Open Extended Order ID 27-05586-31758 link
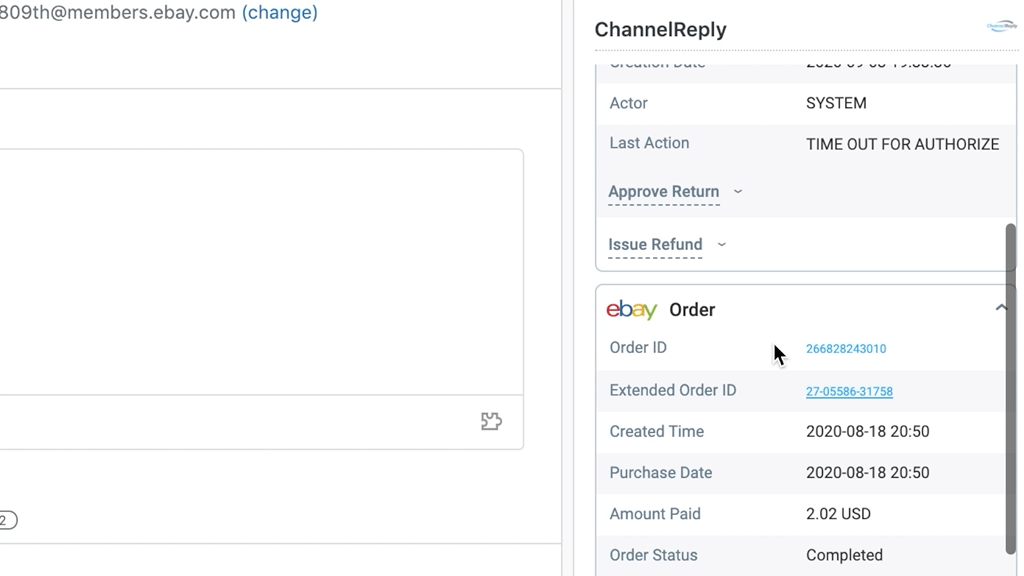The image size is (1024, 576). click(849, 391)
